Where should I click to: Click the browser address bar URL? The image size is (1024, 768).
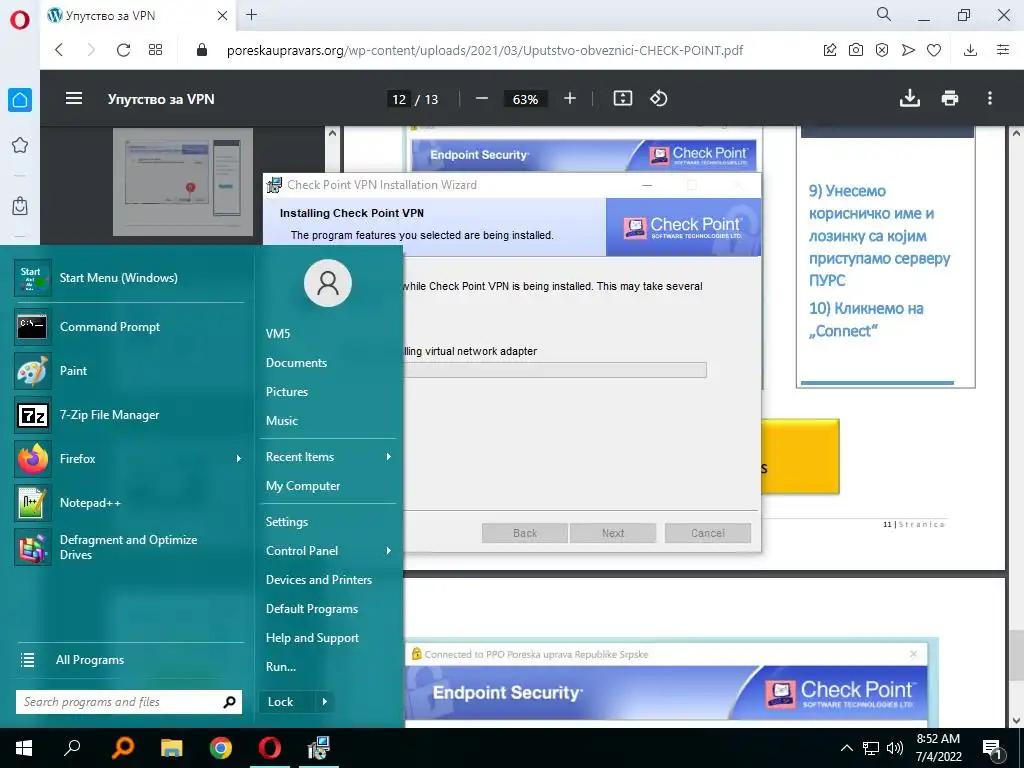pos(485,50)
